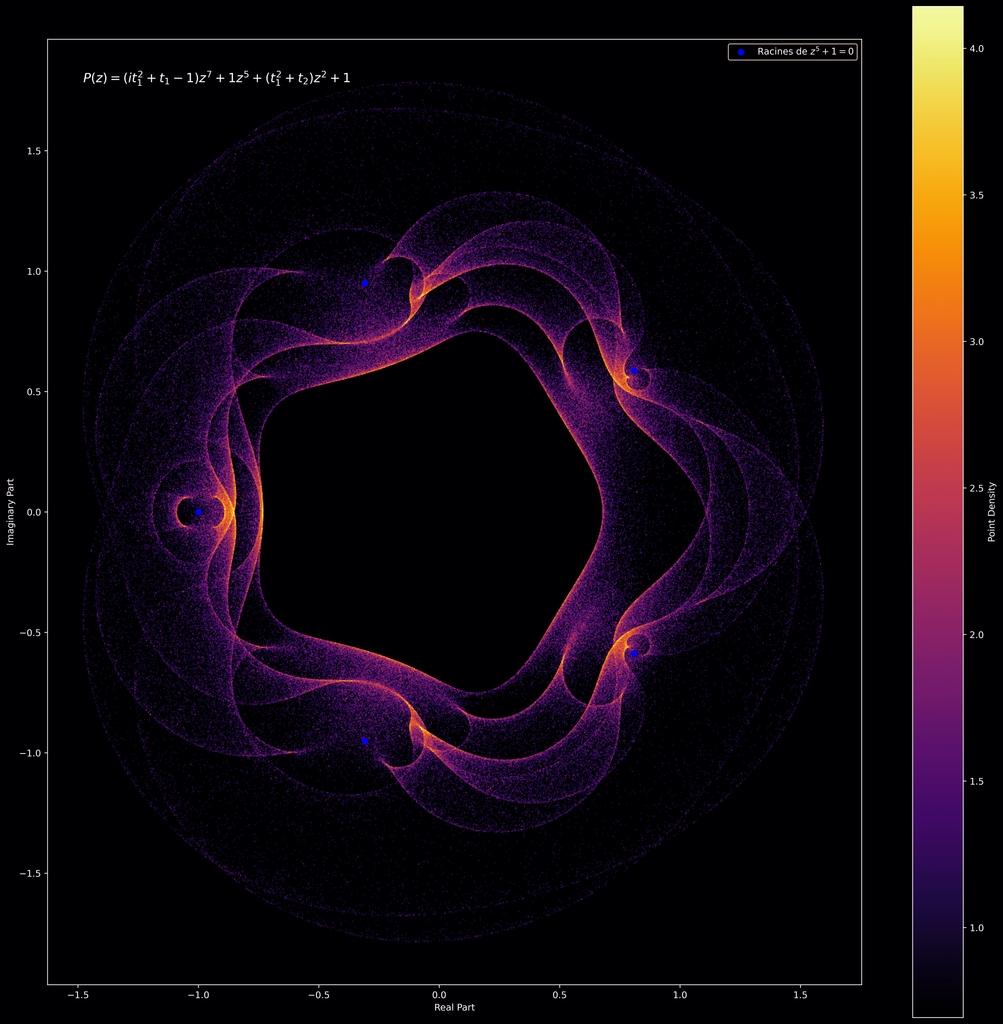
Task: Click x-axis tick label 1.0
Action: (x=680, y=995)
